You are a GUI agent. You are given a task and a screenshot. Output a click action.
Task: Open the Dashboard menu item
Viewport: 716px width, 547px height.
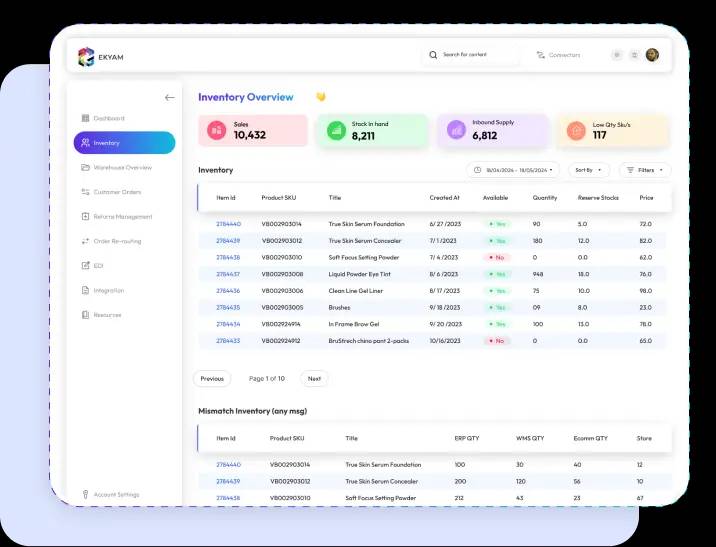click(109, 118)
